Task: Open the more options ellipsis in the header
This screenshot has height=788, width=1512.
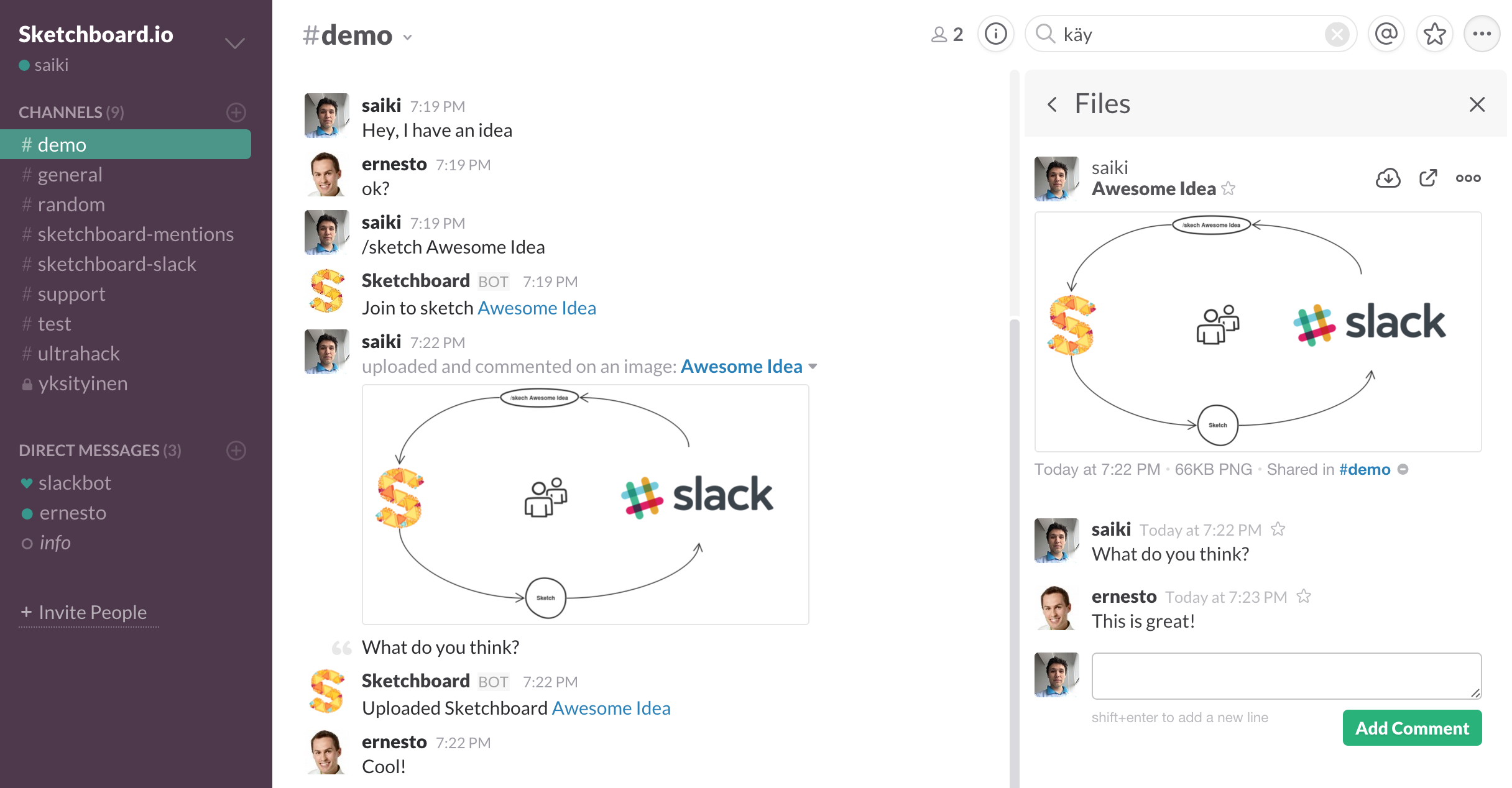Action: click(1482, 34)
